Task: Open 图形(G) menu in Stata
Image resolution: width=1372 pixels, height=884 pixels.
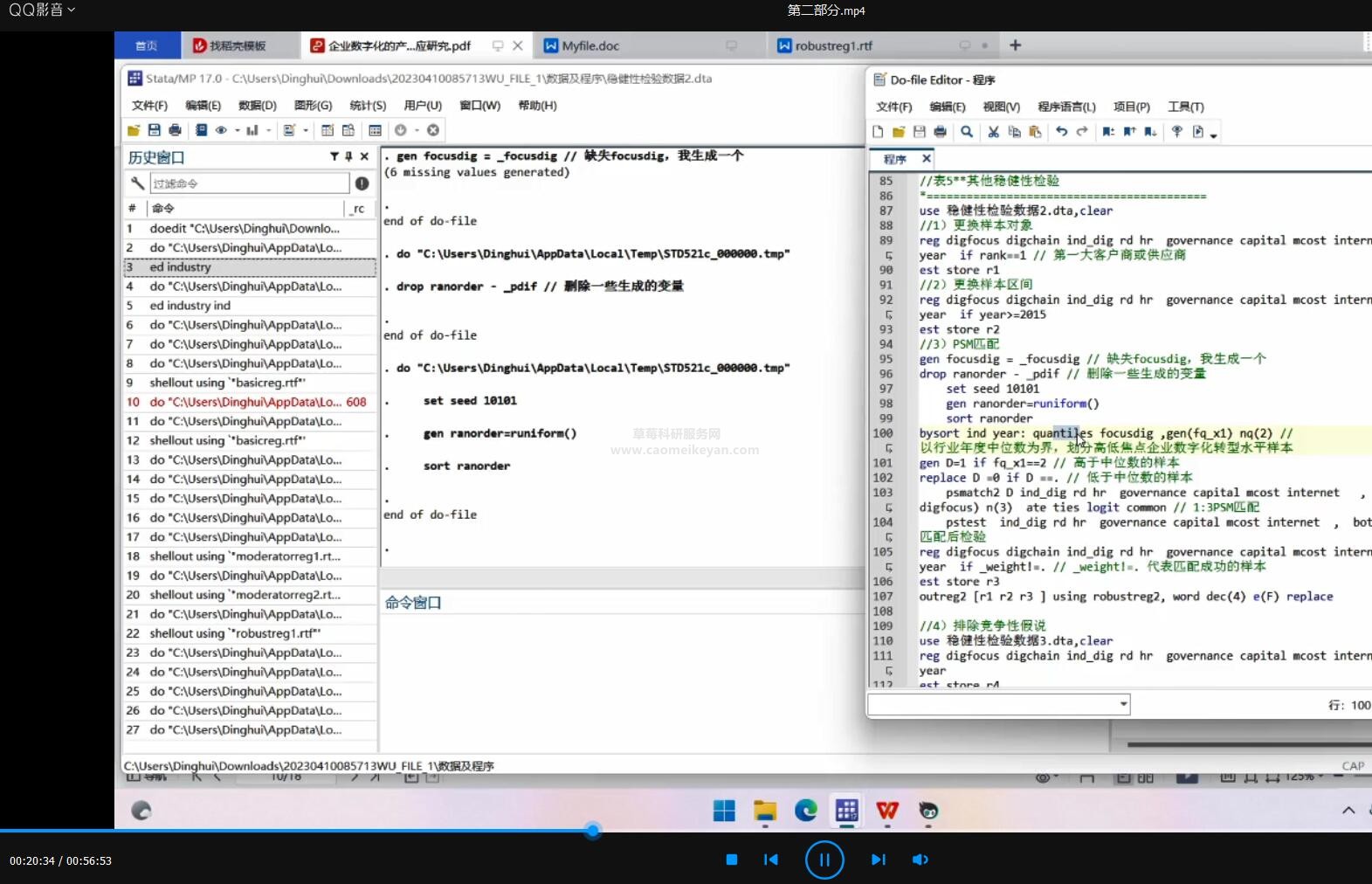Action: pyautogui.click(x=313, y=105)
